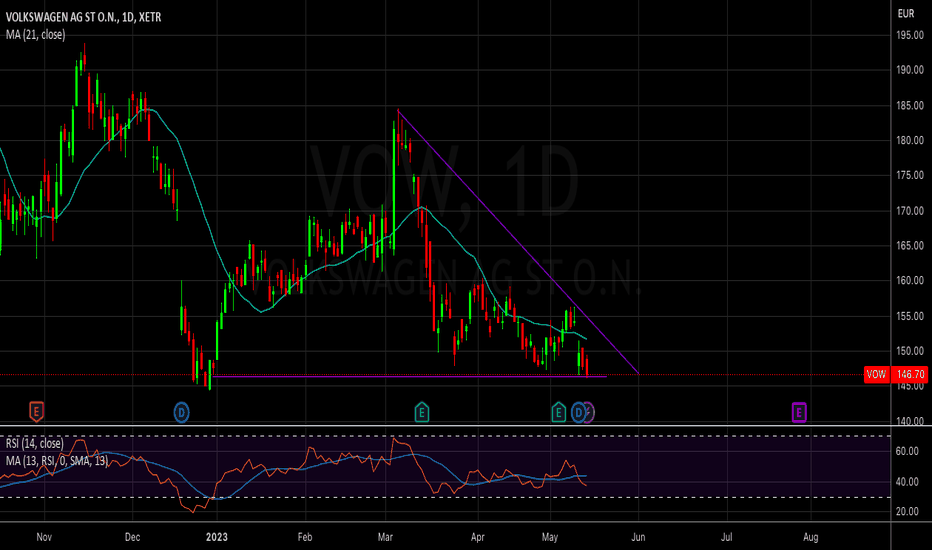Click the Jul label on time axis
The image size is (932, 550).
tap(726, 537)
